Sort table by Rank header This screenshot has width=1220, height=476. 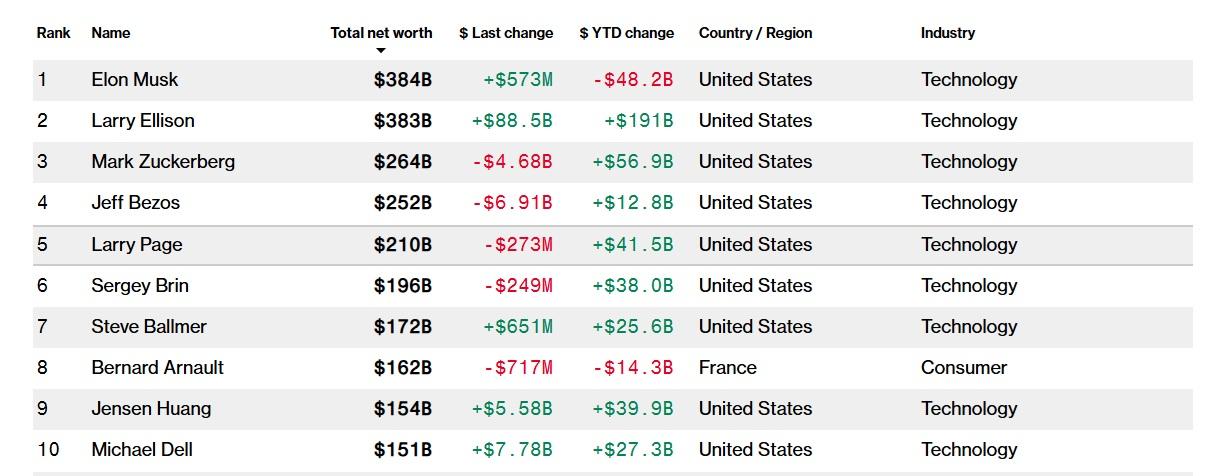53,33
